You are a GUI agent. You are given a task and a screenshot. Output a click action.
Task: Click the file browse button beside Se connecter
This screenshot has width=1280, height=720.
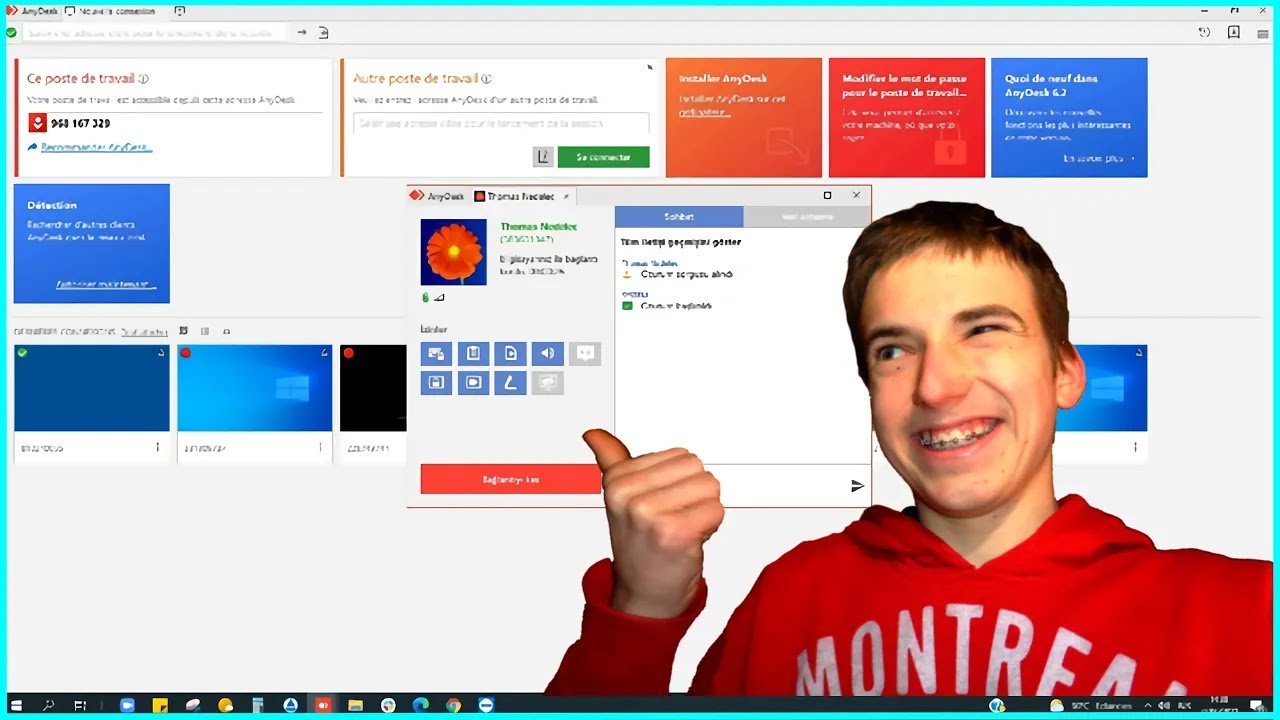[x=542, y=157]
